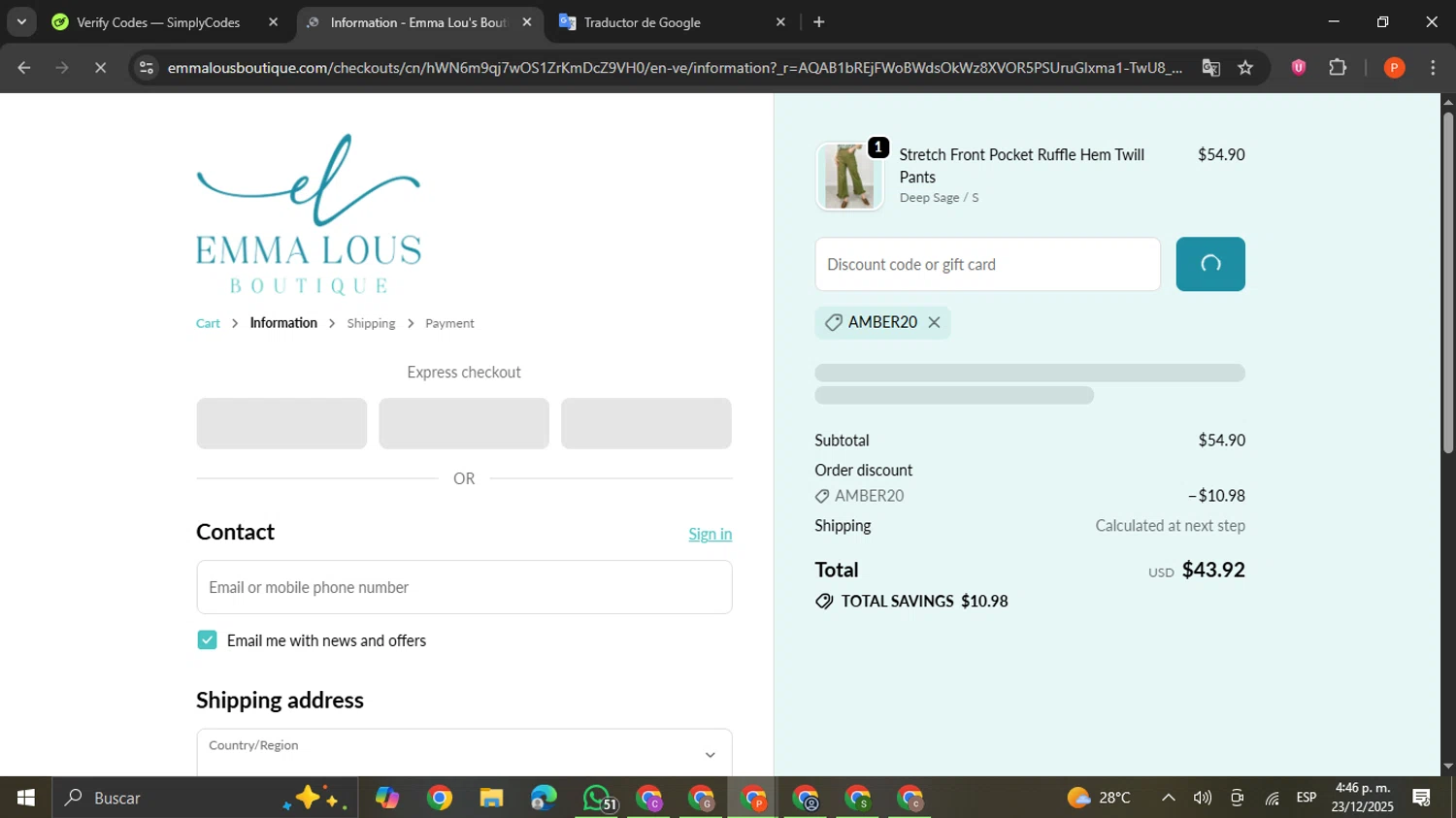Click the browser address bar URL
The width and height of the screenshot is (1456, 818).
point(675,68)
